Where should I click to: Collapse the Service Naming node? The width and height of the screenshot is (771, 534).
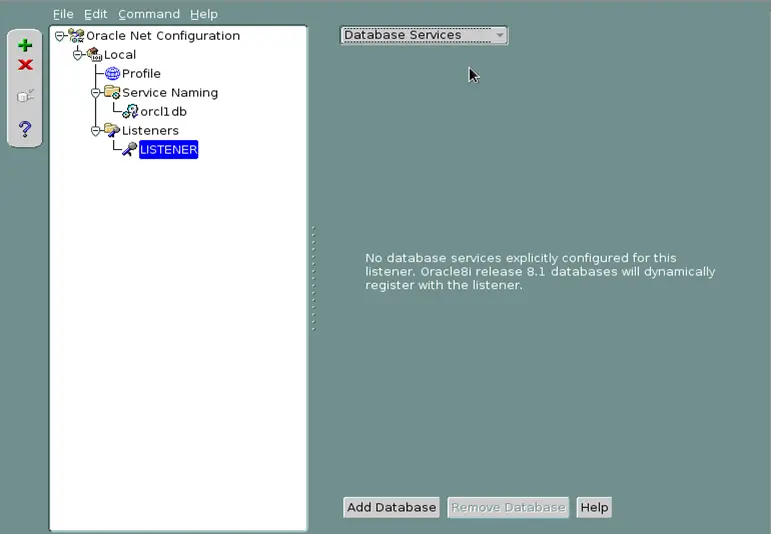point(96,92)
